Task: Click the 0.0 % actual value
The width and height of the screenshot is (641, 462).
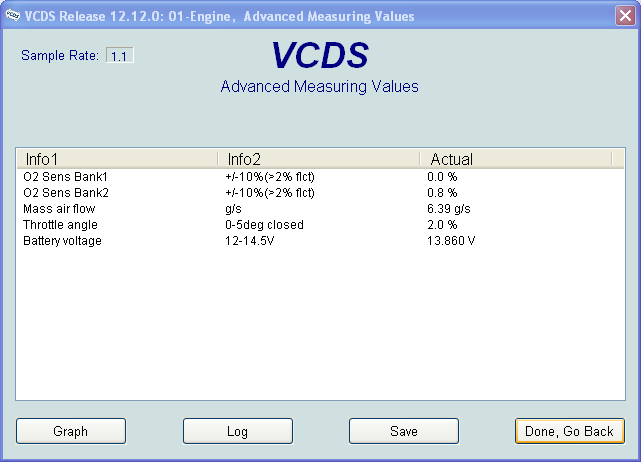Action: click(442, 177)
